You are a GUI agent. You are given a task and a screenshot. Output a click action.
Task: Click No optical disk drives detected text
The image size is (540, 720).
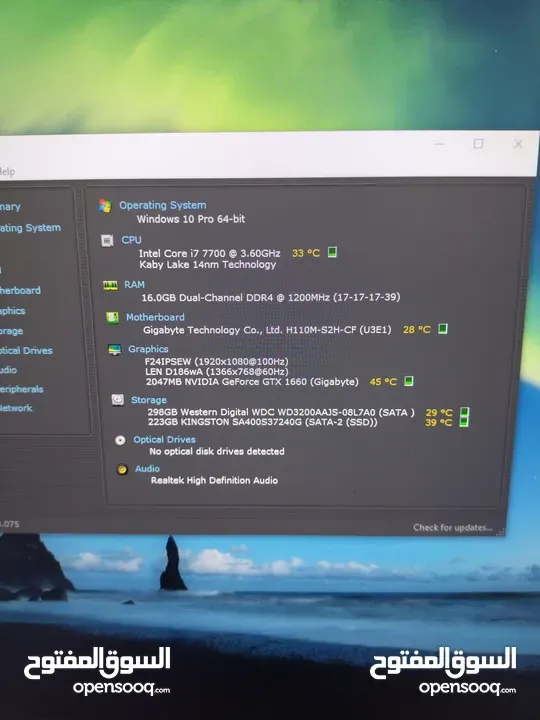coord(217,451)
